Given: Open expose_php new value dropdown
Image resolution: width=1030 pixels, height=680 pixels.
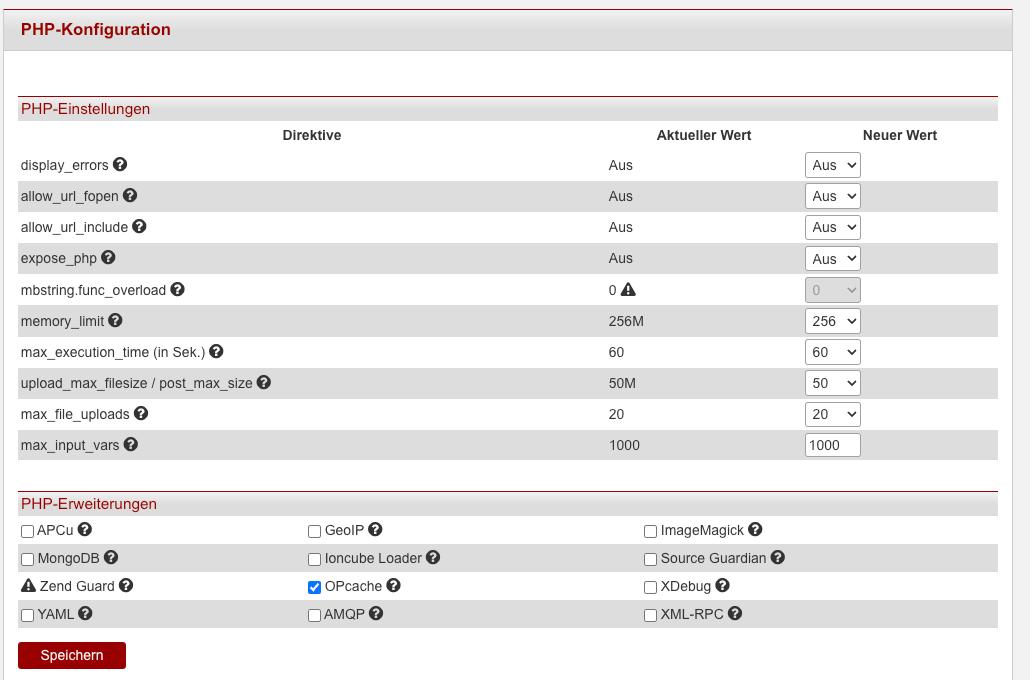Looking at the screenshot, I should coord(832,258).
